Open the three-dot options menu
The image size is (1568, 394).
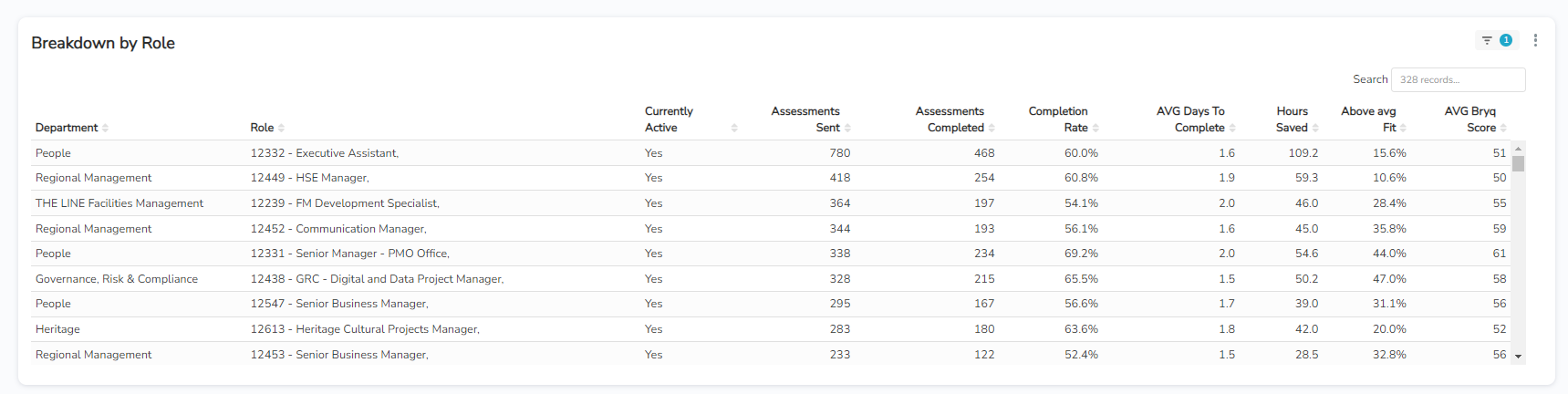click(x=1535, y=40)
